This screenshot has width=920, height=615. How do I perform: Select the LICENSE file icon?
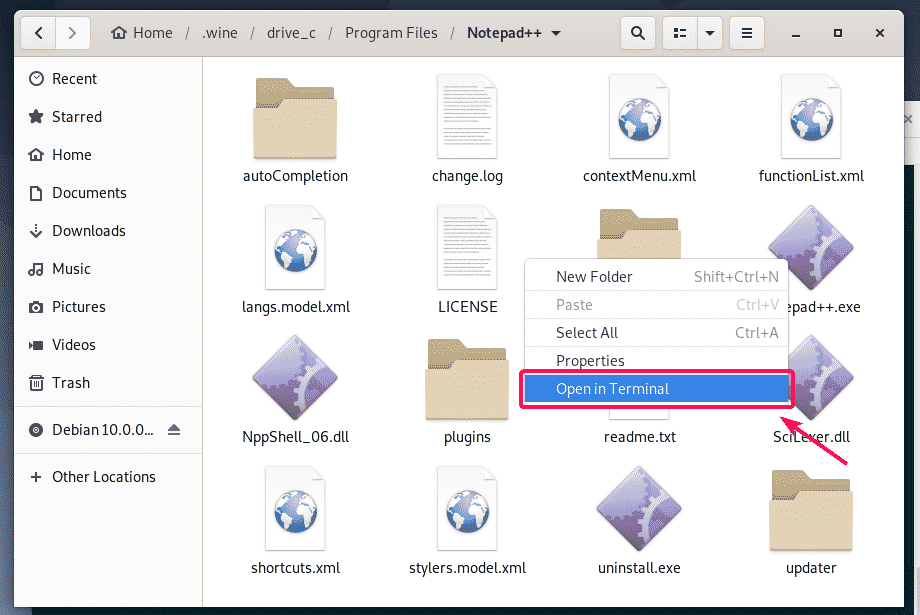click(x=467, y=248)
